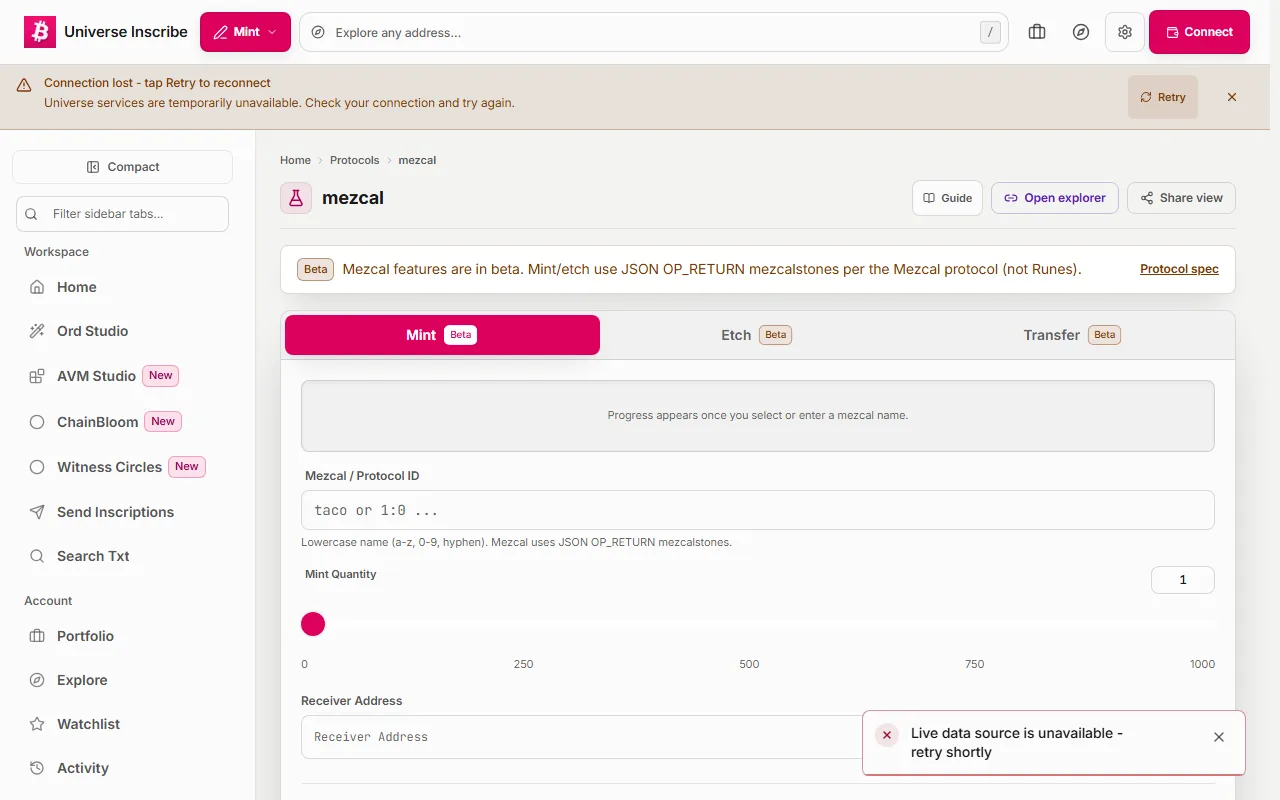
Task: Click the 'Workspace' sidebar section label
Action: point(57,252)
